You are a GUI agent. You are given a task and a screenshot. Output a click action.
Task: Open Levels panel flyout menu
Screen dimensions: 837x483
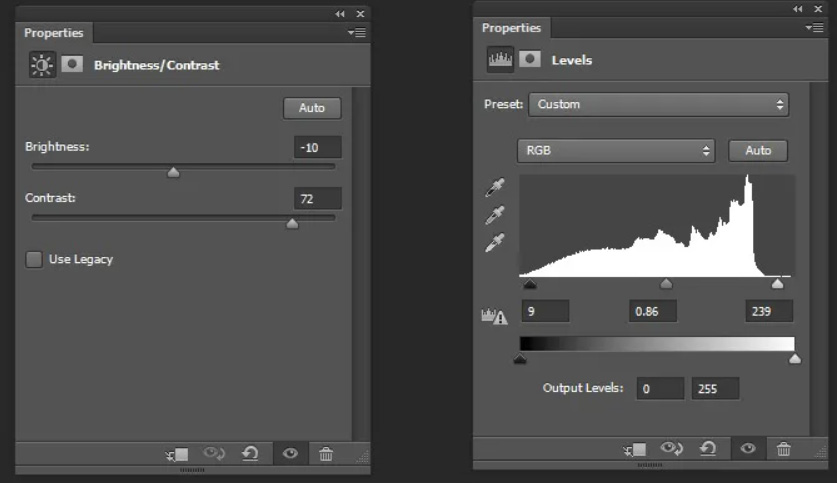click(x=815, y=28)
